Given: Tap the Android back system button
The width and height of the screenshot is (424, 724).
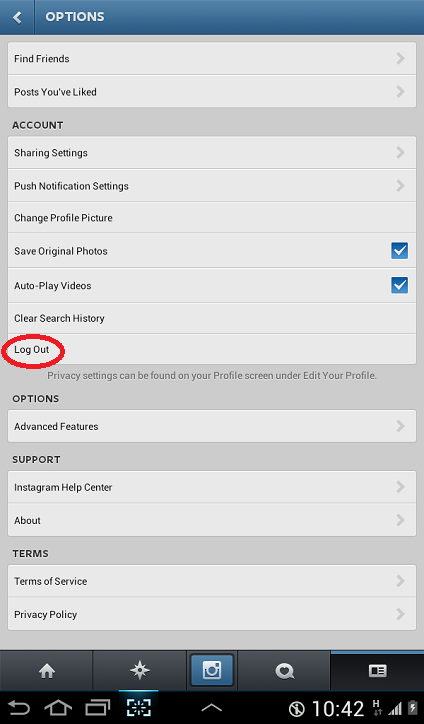Looking at the screenshot, I should [x=19, y=707].
